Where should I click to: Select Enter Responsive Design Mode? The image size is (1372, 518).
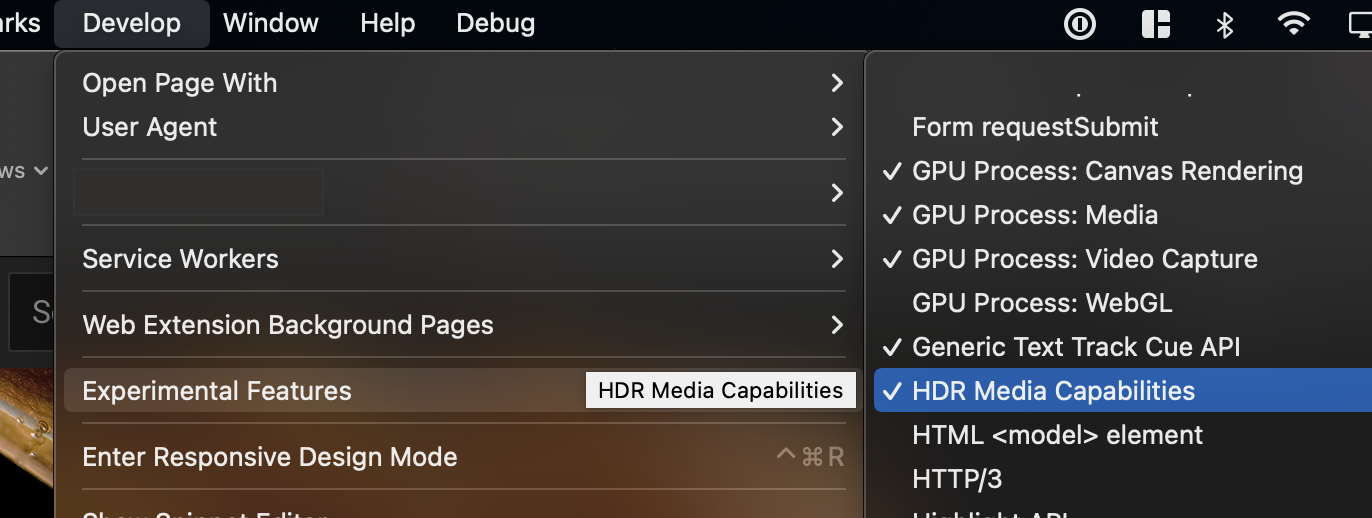(270, 457)
